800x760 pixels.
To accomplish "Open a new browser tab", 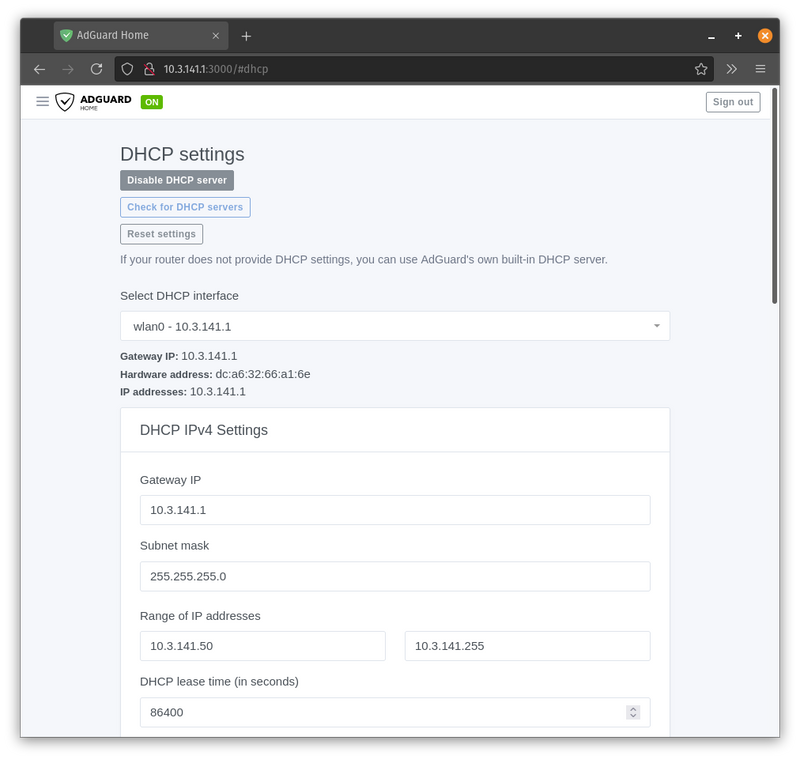I will 246,36.
